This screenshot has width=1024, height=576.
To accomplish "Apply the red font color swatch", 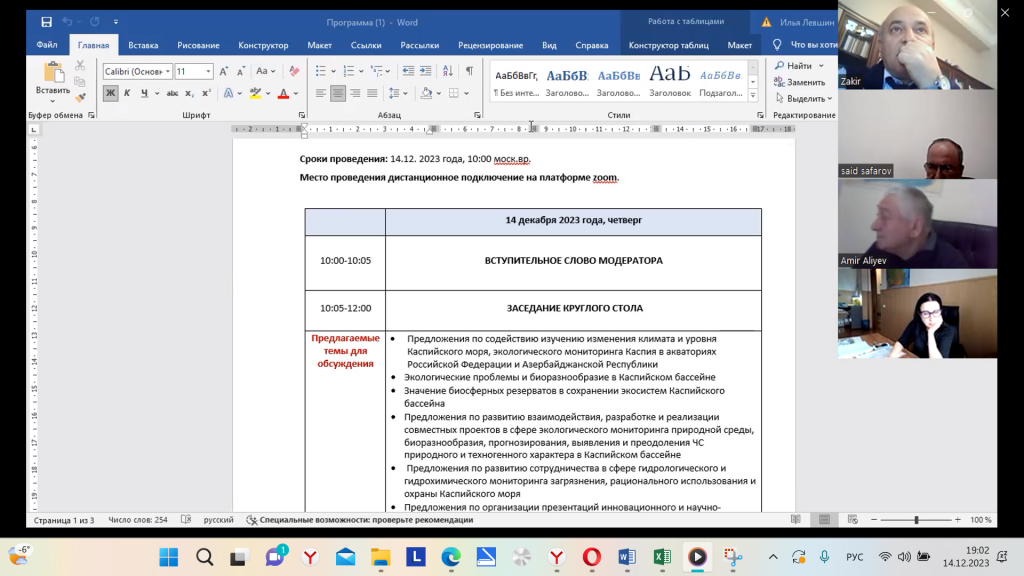I will (x=283, y=93).
